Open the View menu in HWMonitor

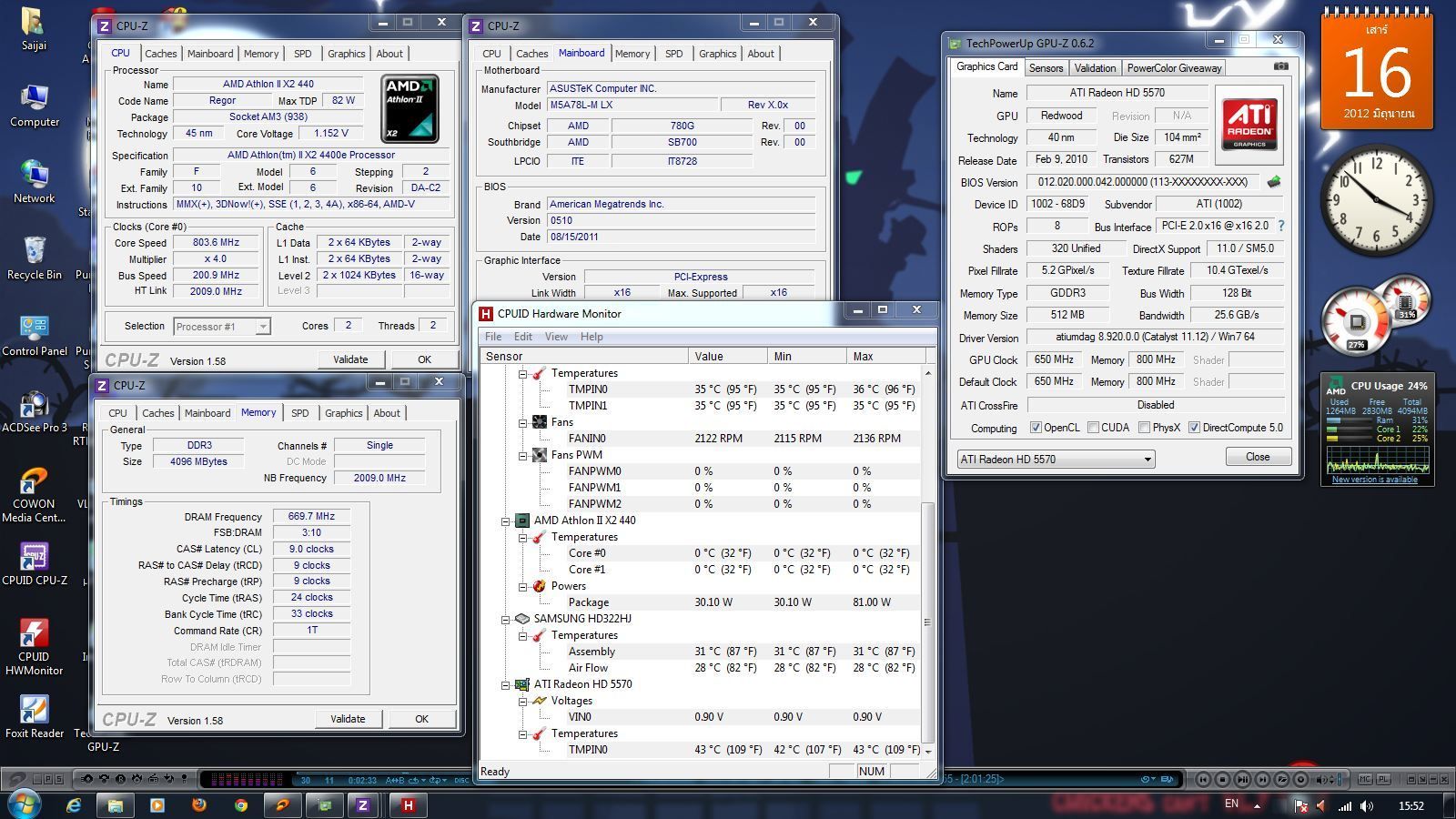(556, 337)
